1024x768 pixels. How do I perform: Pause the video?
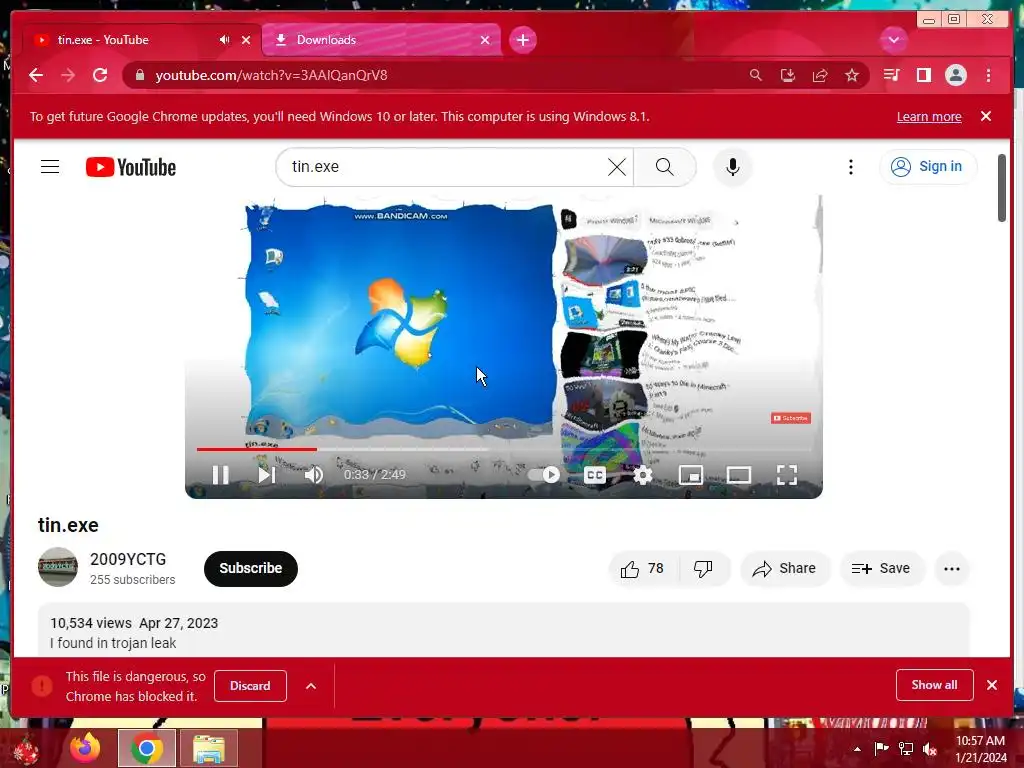point(221,475)
